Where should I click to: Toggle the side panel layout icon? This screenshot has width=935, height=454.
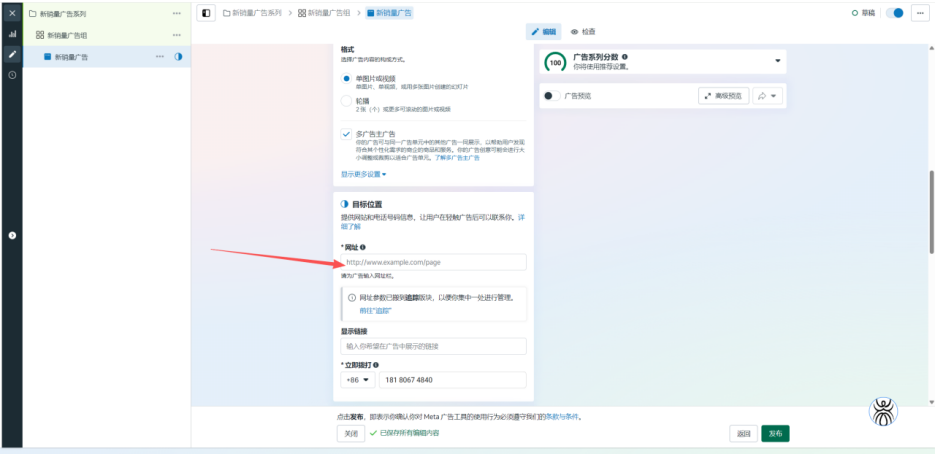(207, 13)
